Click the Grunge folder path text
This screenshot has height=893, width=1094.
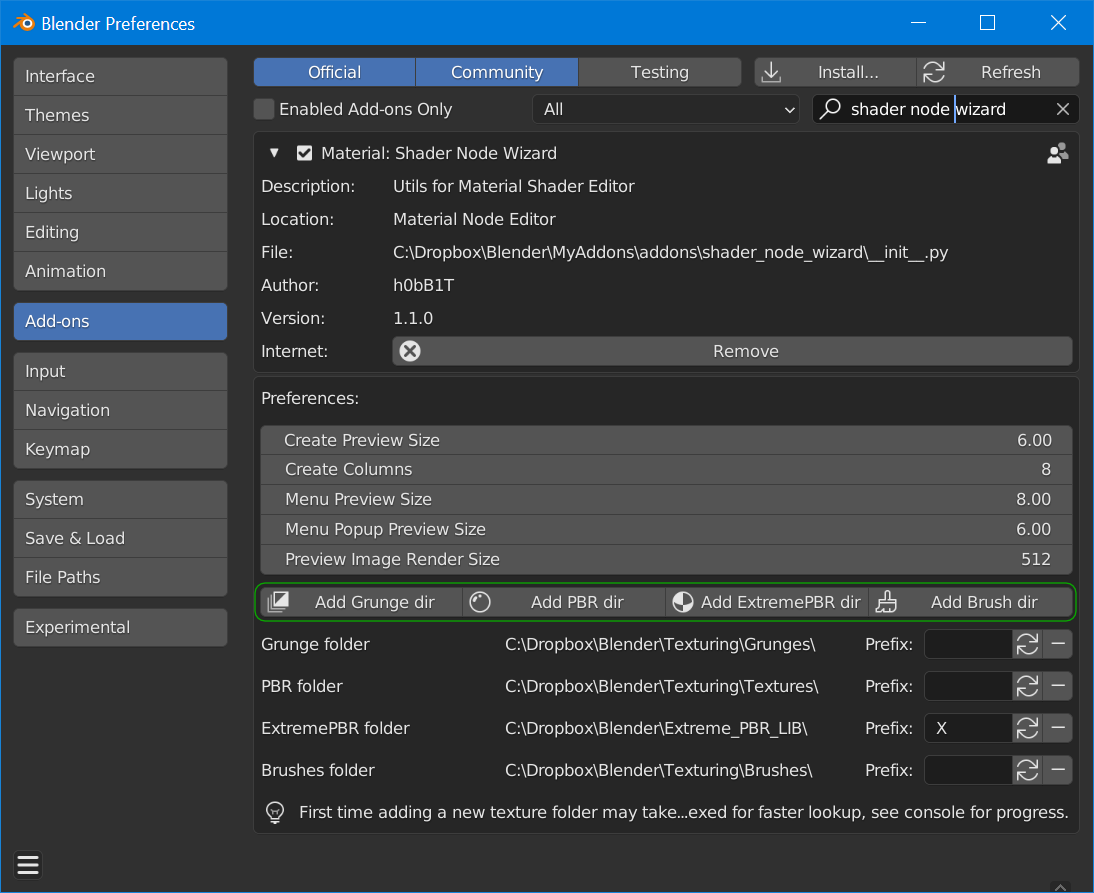tap(660, 644)
